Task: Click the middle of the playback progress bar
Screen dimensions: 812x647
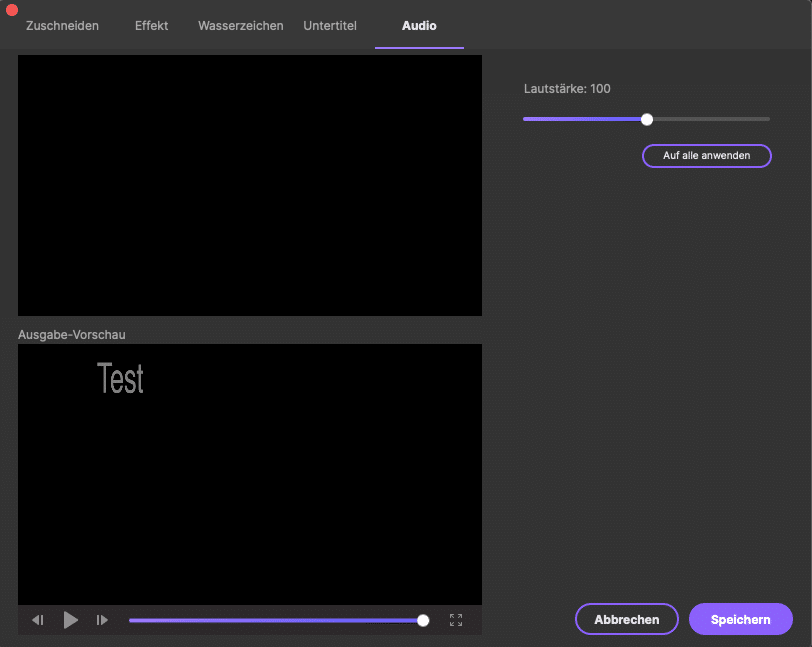Action: [275, 620]
